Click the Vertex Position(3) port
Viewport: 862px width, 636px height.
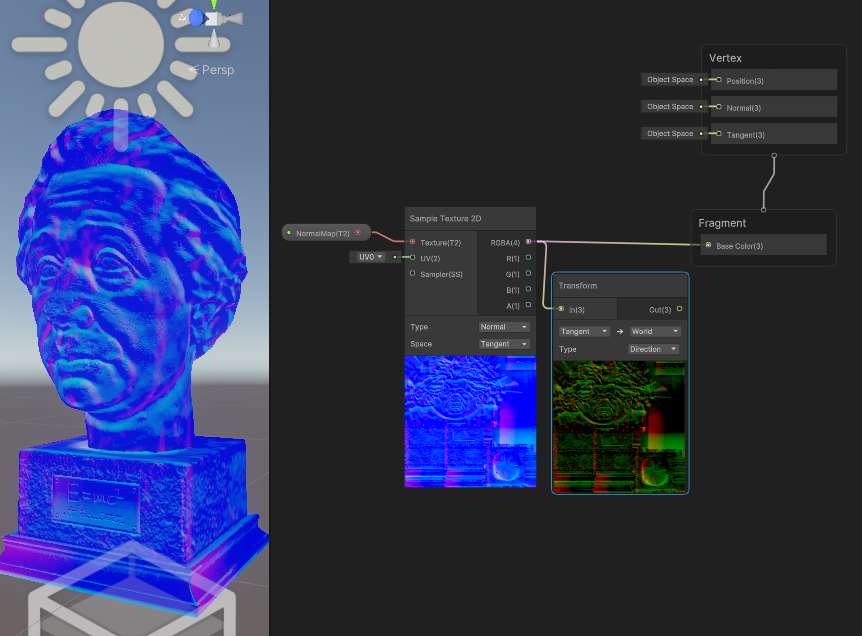click(719, 80)
